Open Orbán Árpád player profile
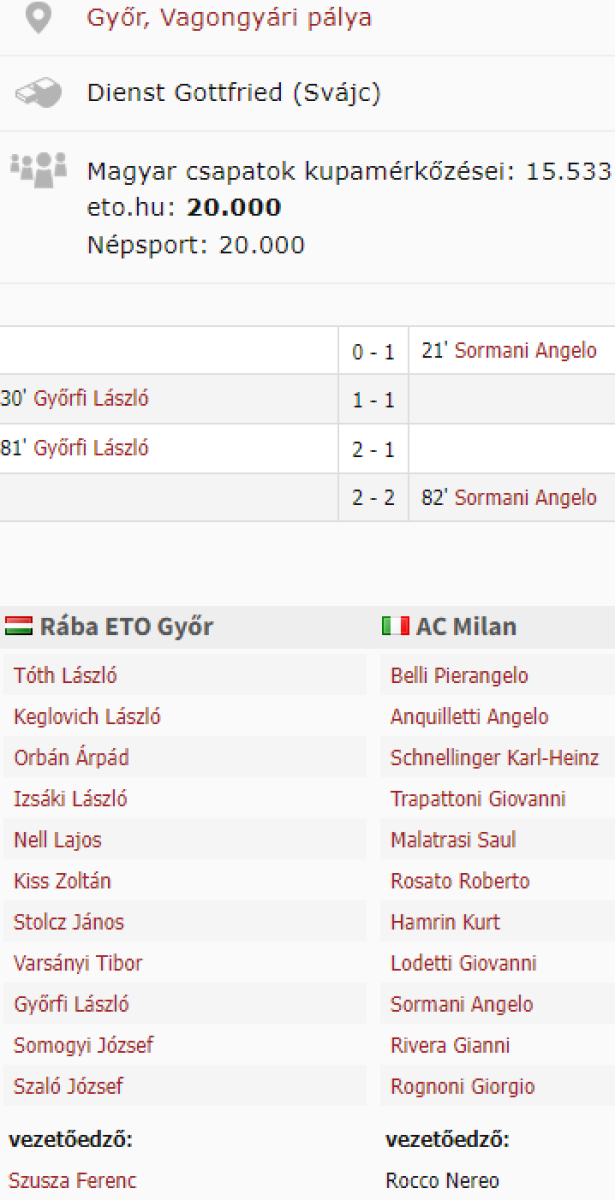 71,758
